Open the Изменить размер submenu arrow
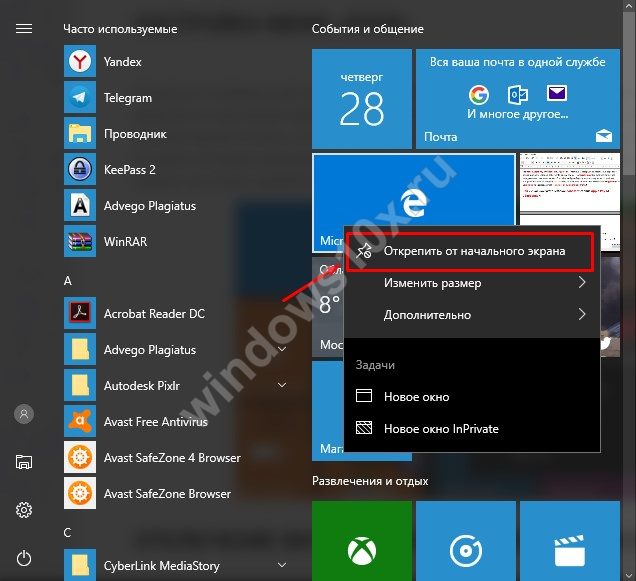This screenshot has width=636, height=581. point(582,282)
